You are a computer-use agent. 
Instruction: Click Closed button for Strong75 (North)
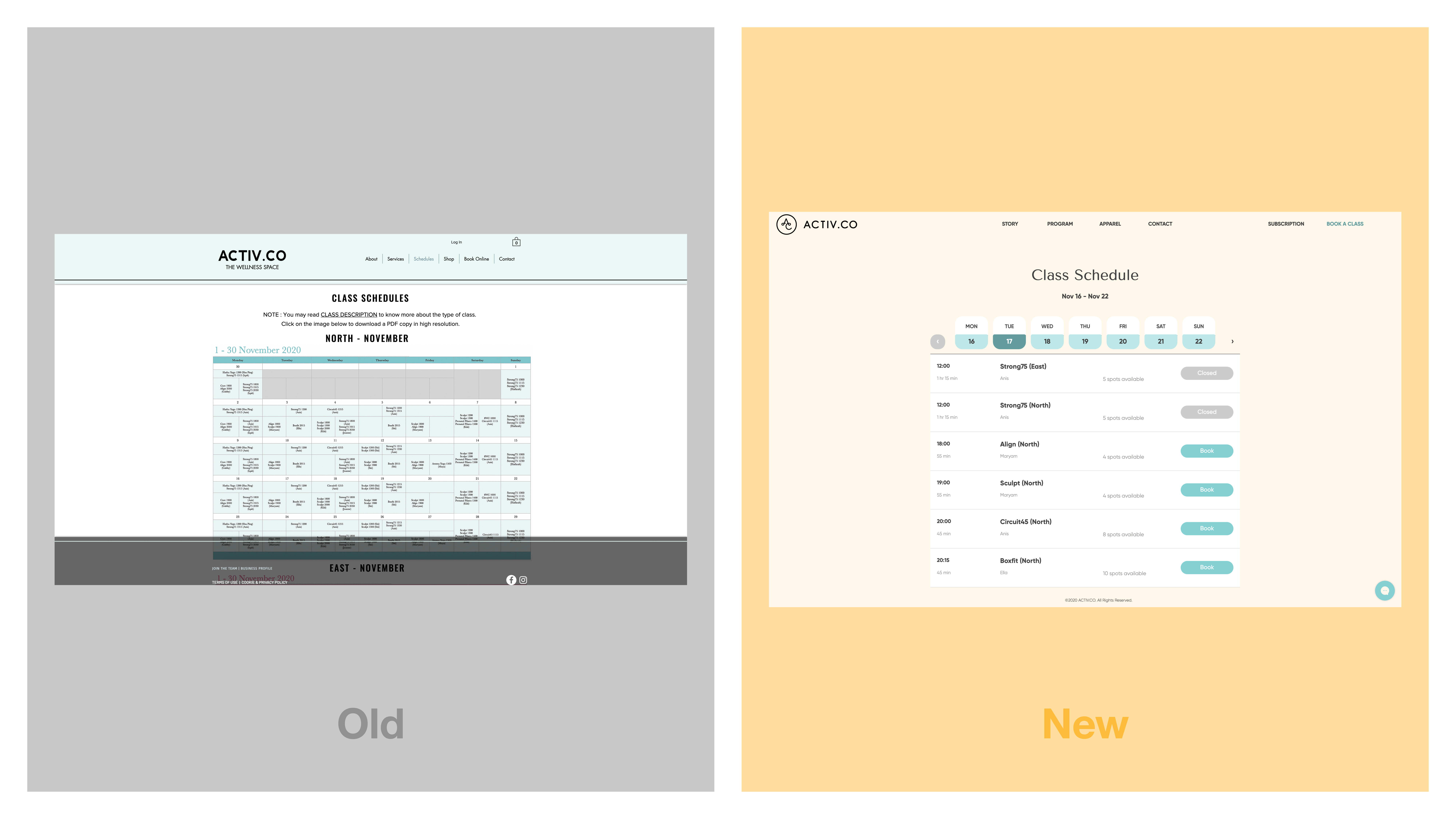coord(1207,412)
